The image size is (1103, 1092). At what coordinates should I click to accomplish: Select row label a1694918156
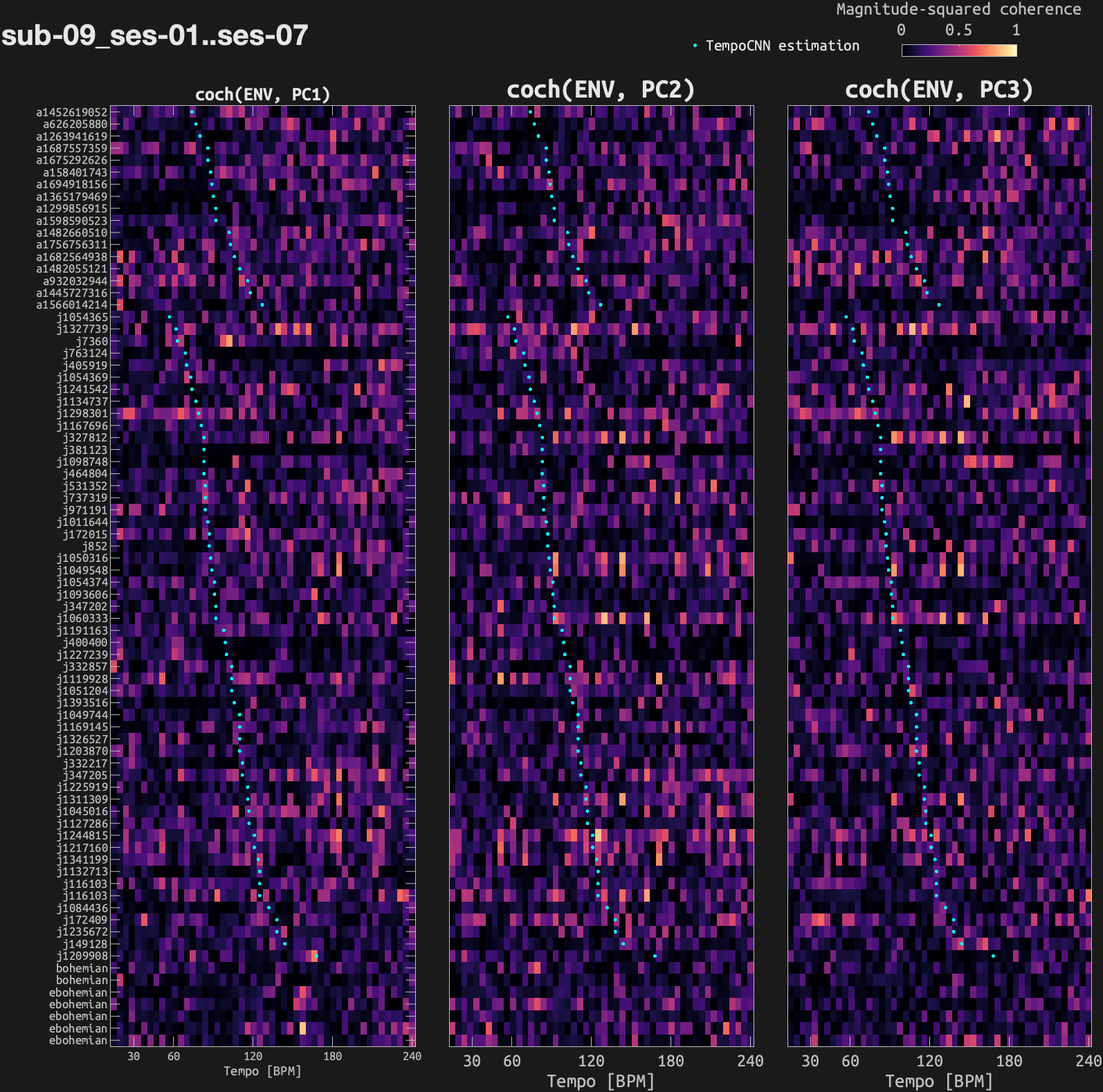click(72, 184)
